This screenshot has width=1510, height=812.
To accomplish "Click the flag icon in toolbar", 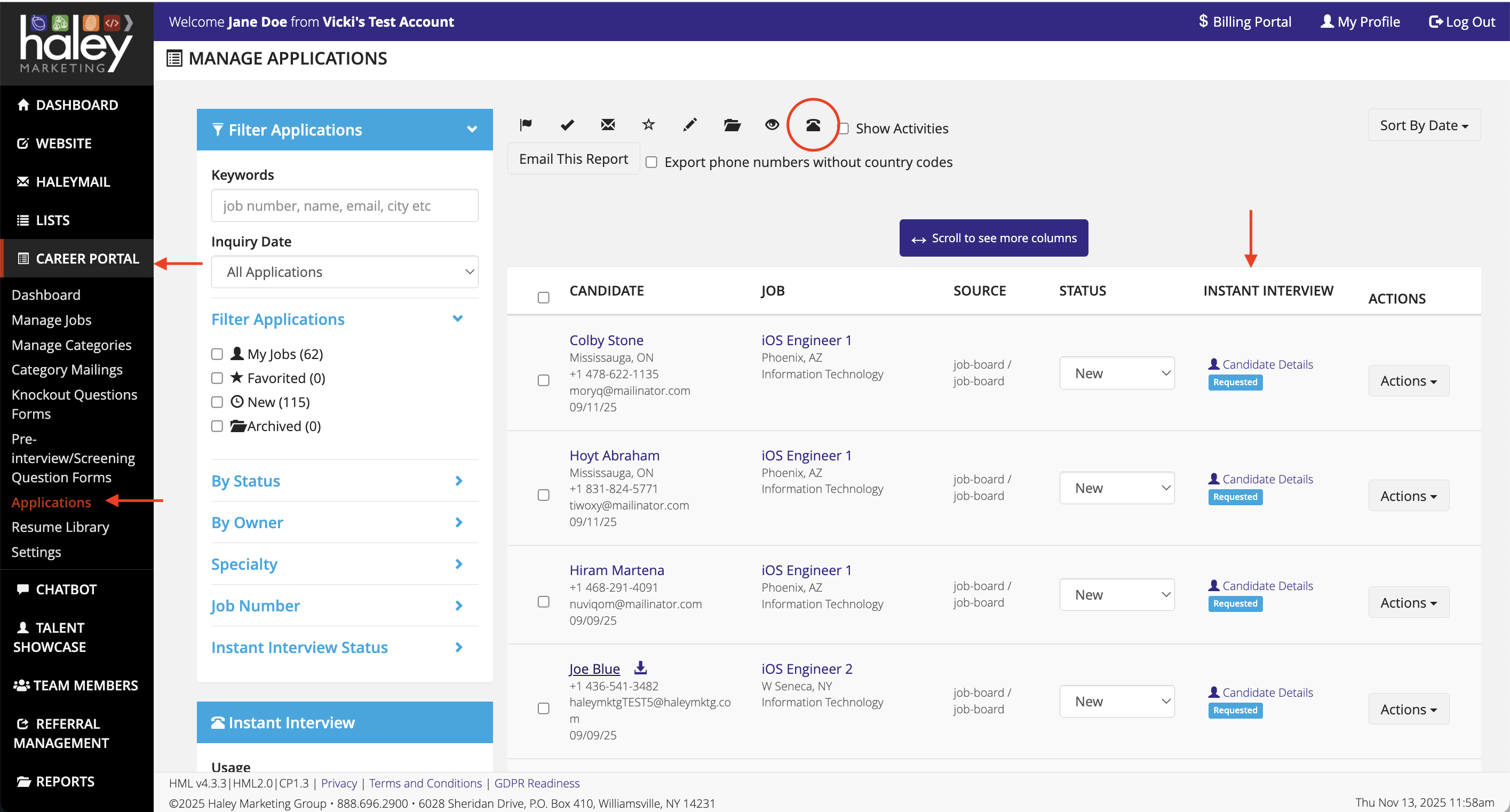I will (525, 124).
